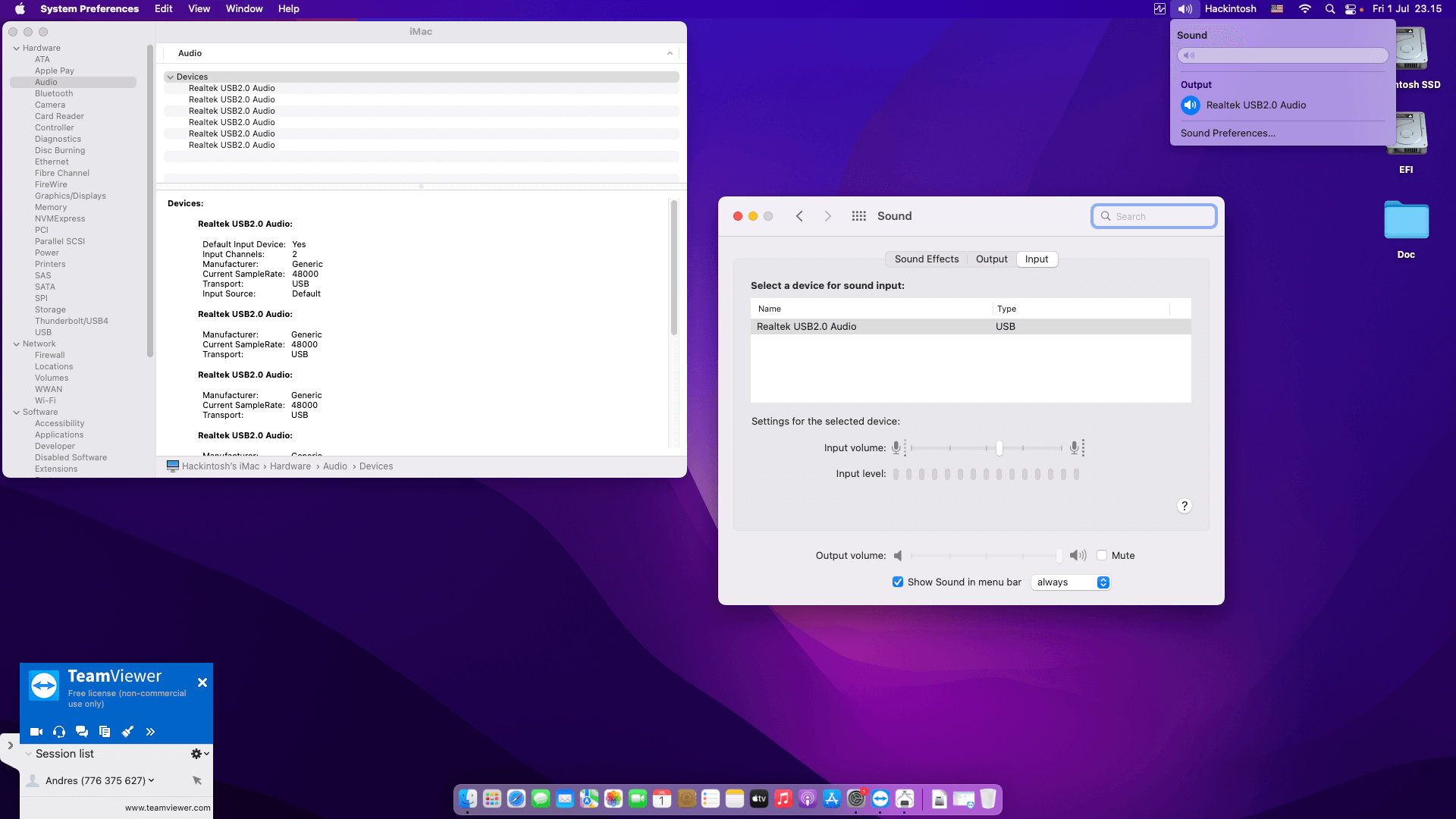Start TeamViewer video call via camera icon

36,732
